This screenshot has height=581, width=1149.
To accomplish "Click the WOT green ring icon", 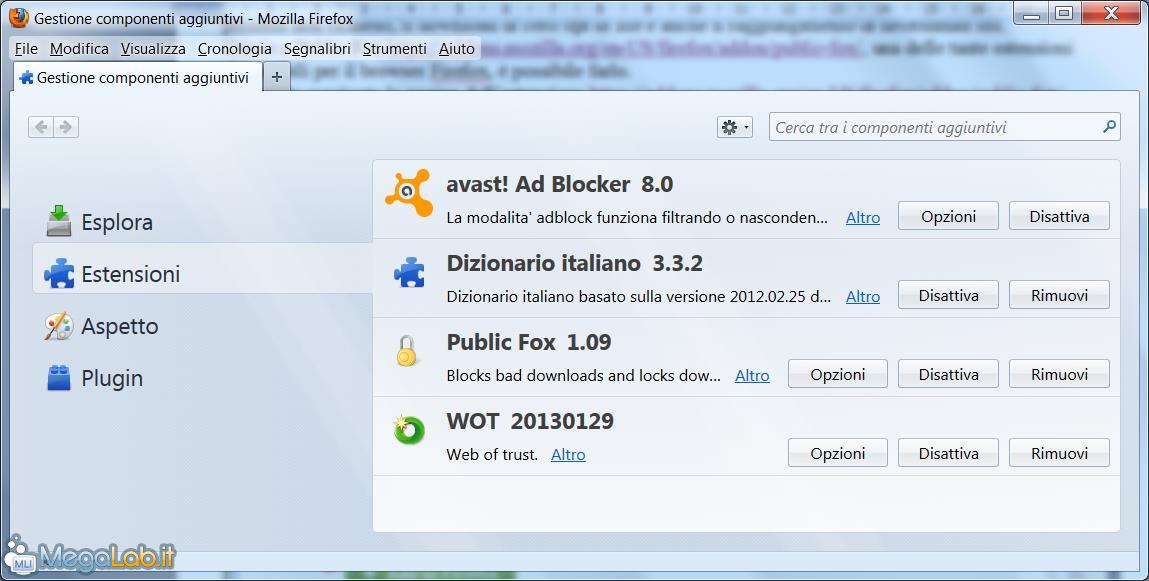I will click(x=409, y=430).
